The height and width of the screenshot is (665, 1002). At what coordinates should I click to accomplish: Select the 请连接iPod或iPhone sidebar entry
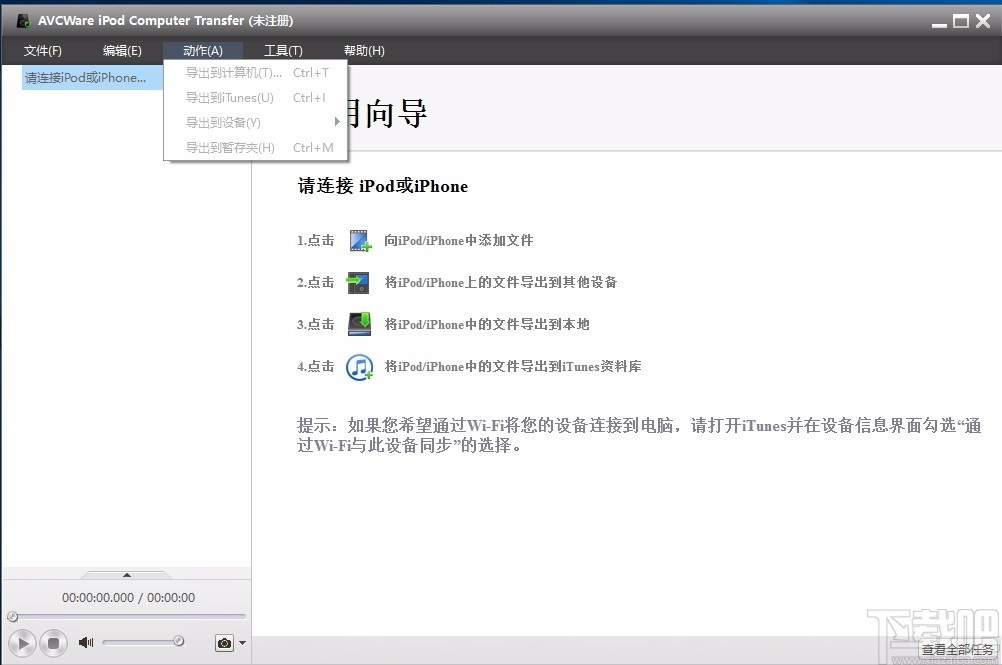click(x=88, y=77)
